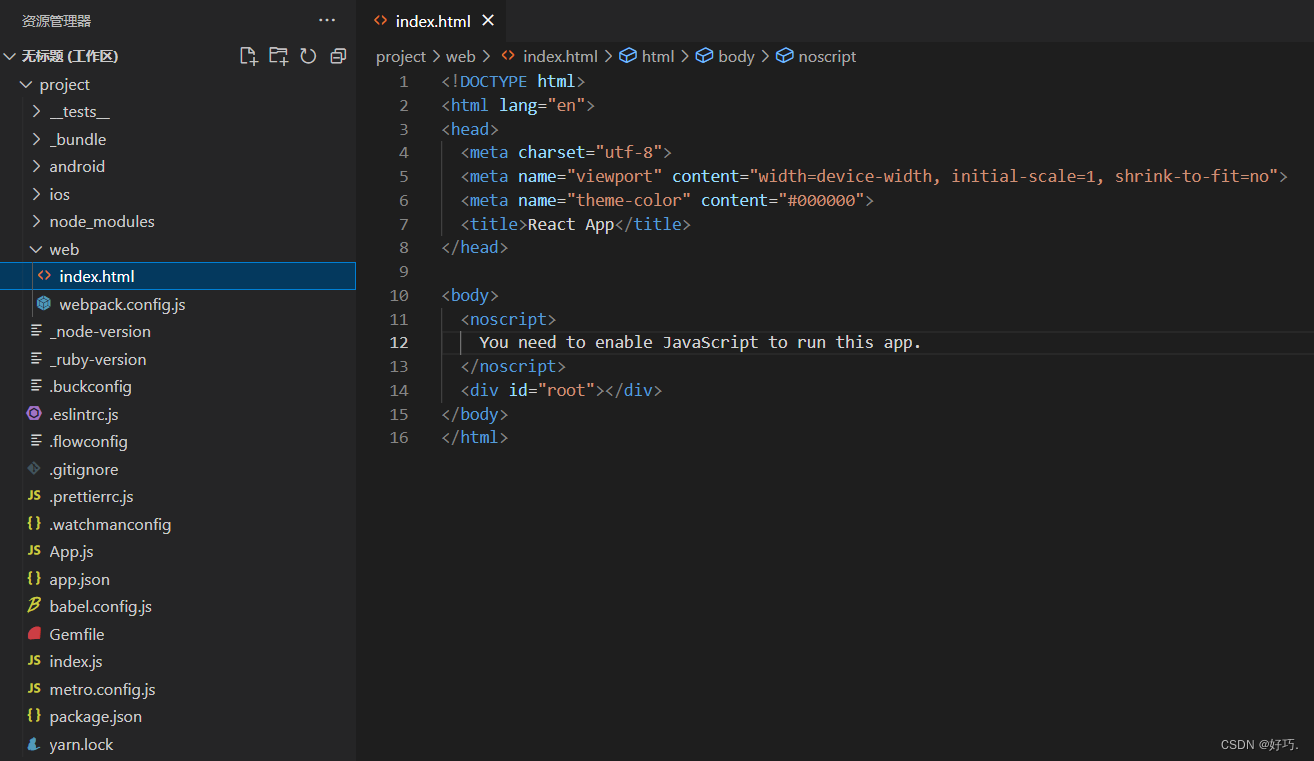Click the web breadcrumb segment
Screen dimensions: 1314x761
click(461, 56)
